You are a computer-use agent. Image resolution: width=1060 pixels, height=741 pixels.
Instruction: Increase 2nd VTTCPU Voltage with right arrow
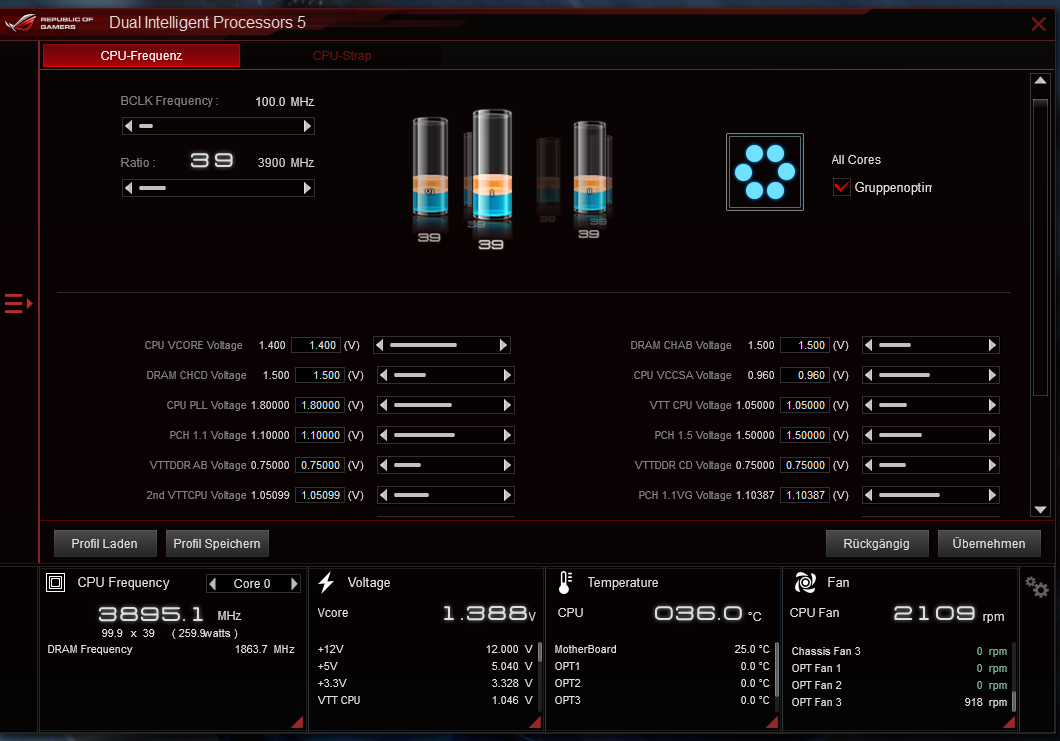coord(507,495)
